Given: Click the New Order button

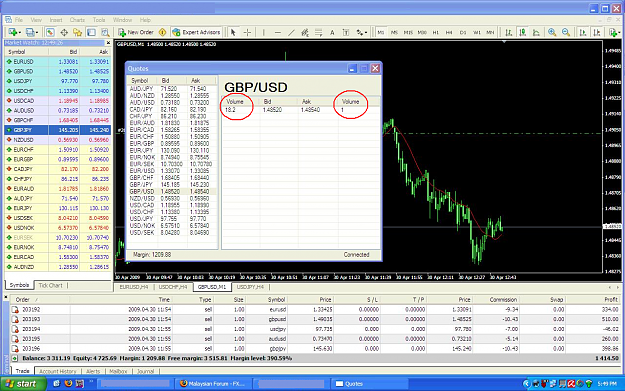Looking at the screenshot, I should pyautogui.click(x=136, y=32).
